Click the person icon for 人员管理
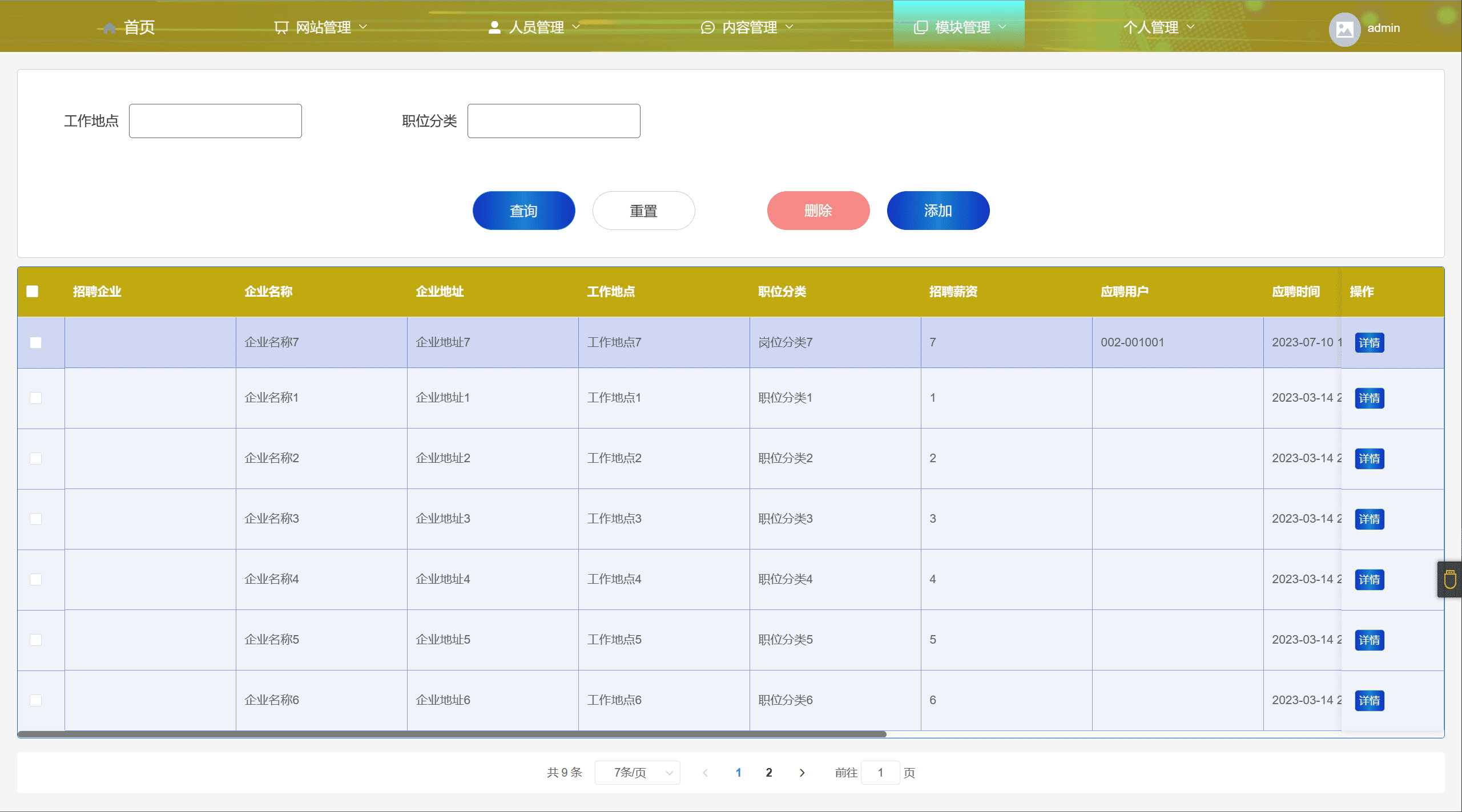This screenshot has width=1462, height=812. coord(494,27)
